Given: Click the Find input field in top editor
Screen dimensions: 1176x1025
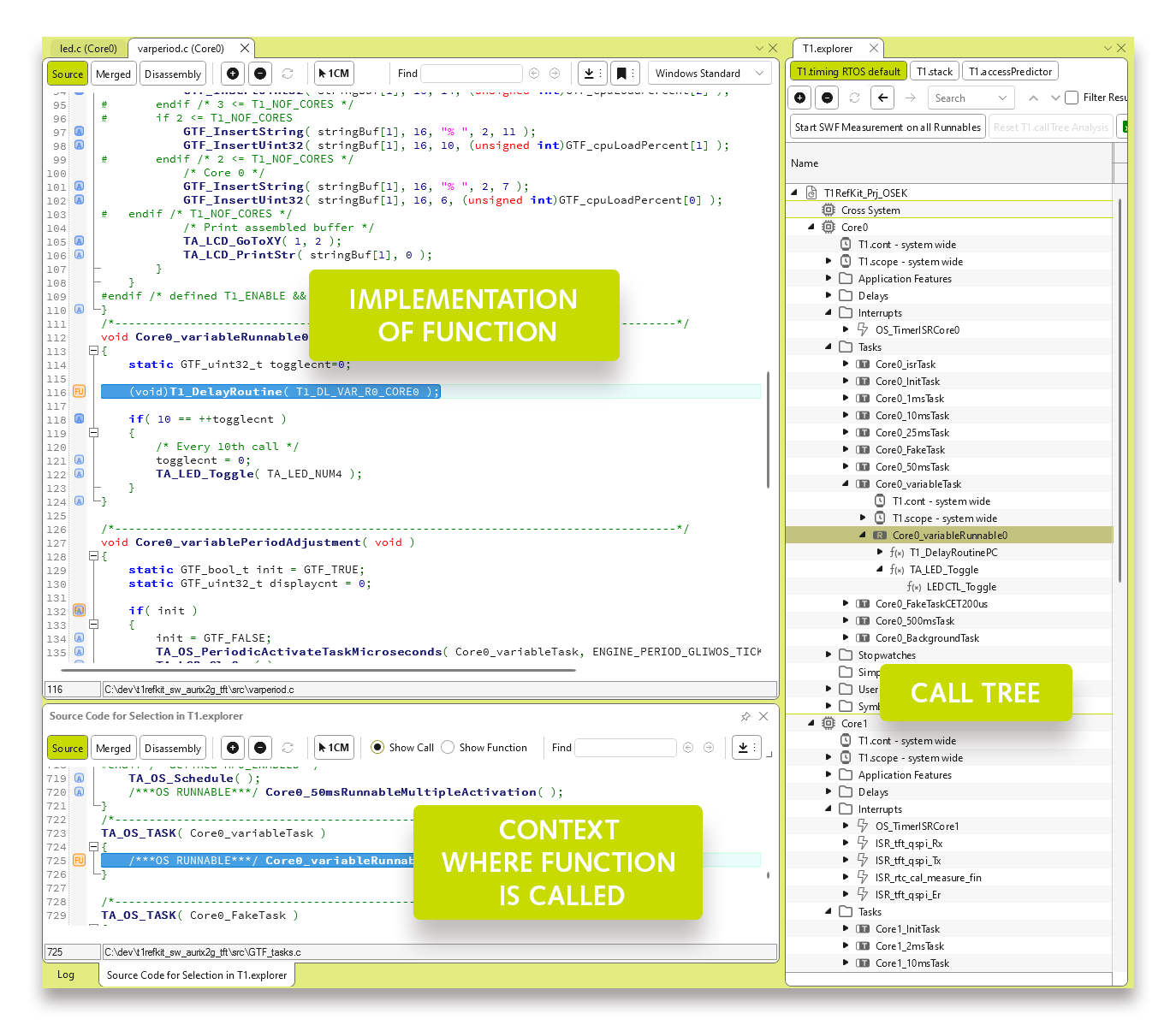Looking at the screenshot, I should 472,74.
